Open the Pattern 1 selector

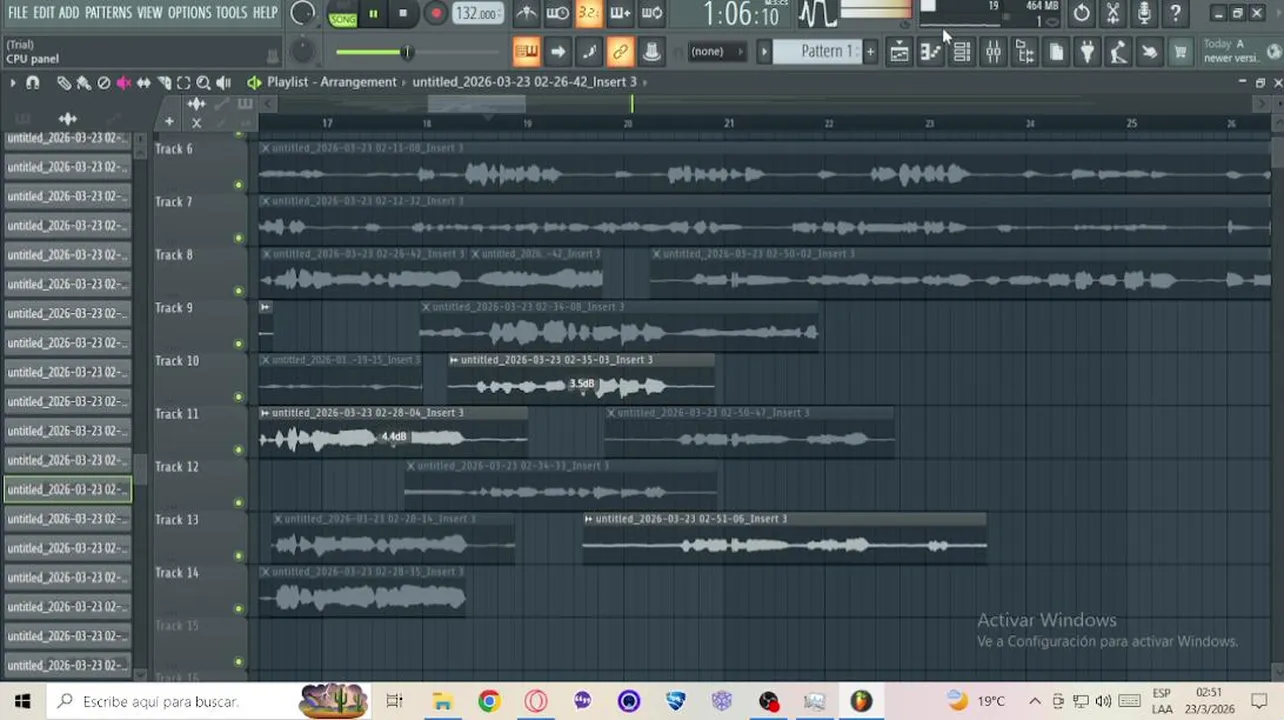coord(818,51)
